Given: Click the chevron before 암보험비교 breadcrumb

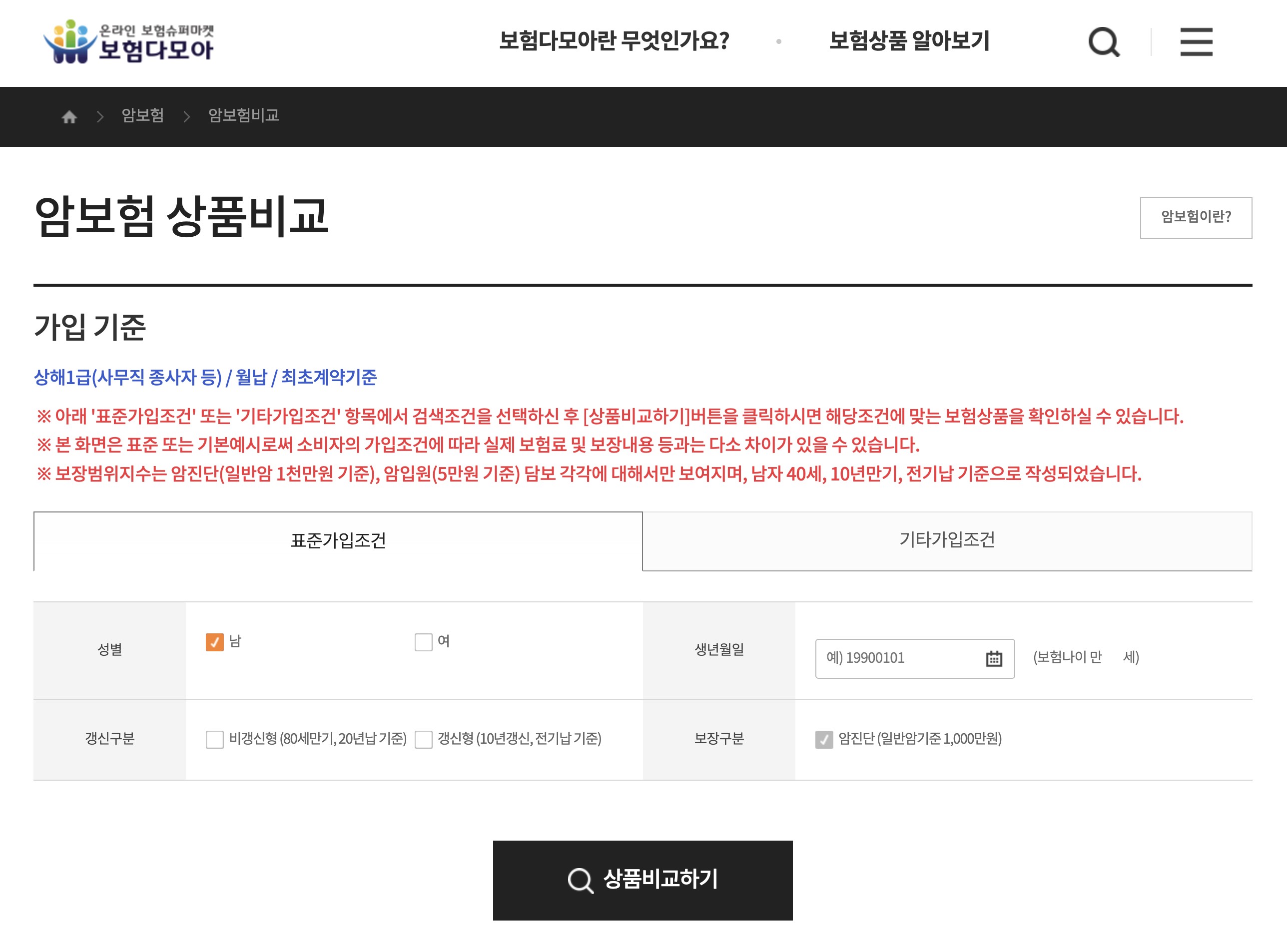Looking at the screenshot, I should click(186, 117).
